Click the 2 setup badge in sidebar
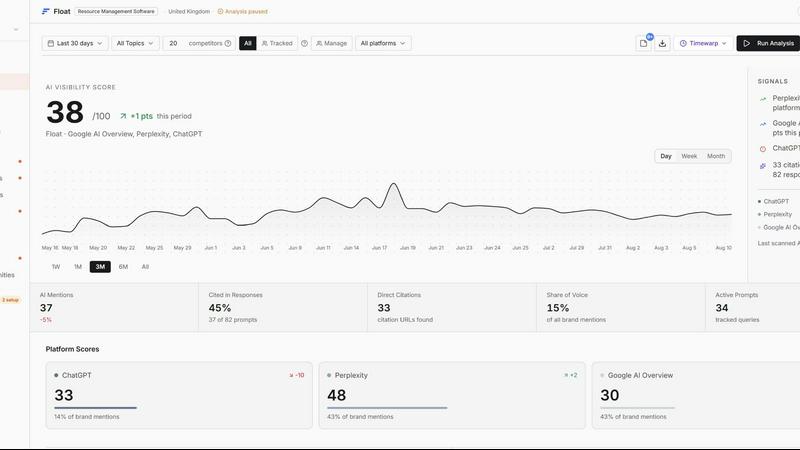Viewport: 800px width, 450px height. pos(10,300)
